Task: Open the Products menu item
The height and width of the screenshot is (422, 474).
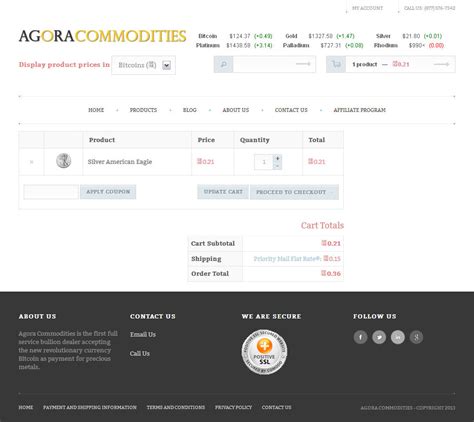Action: [x=143, y=110]
